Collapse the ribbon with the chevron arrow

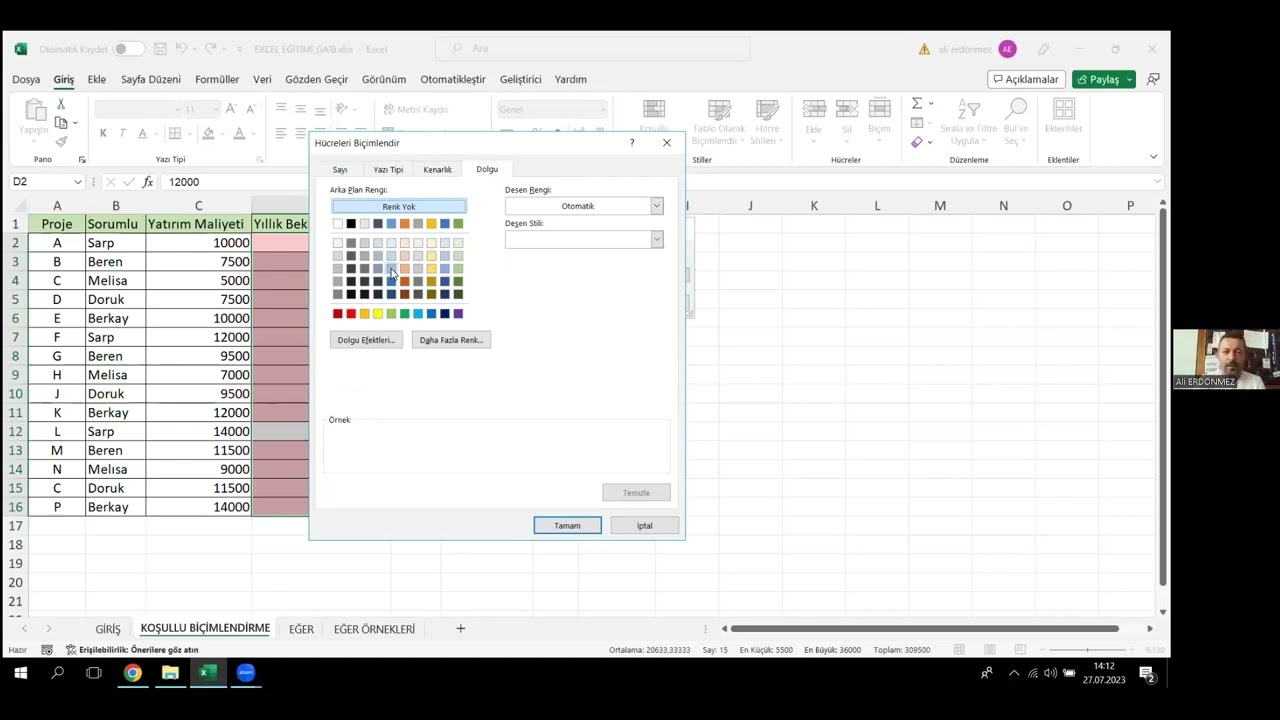(1153, 157)
